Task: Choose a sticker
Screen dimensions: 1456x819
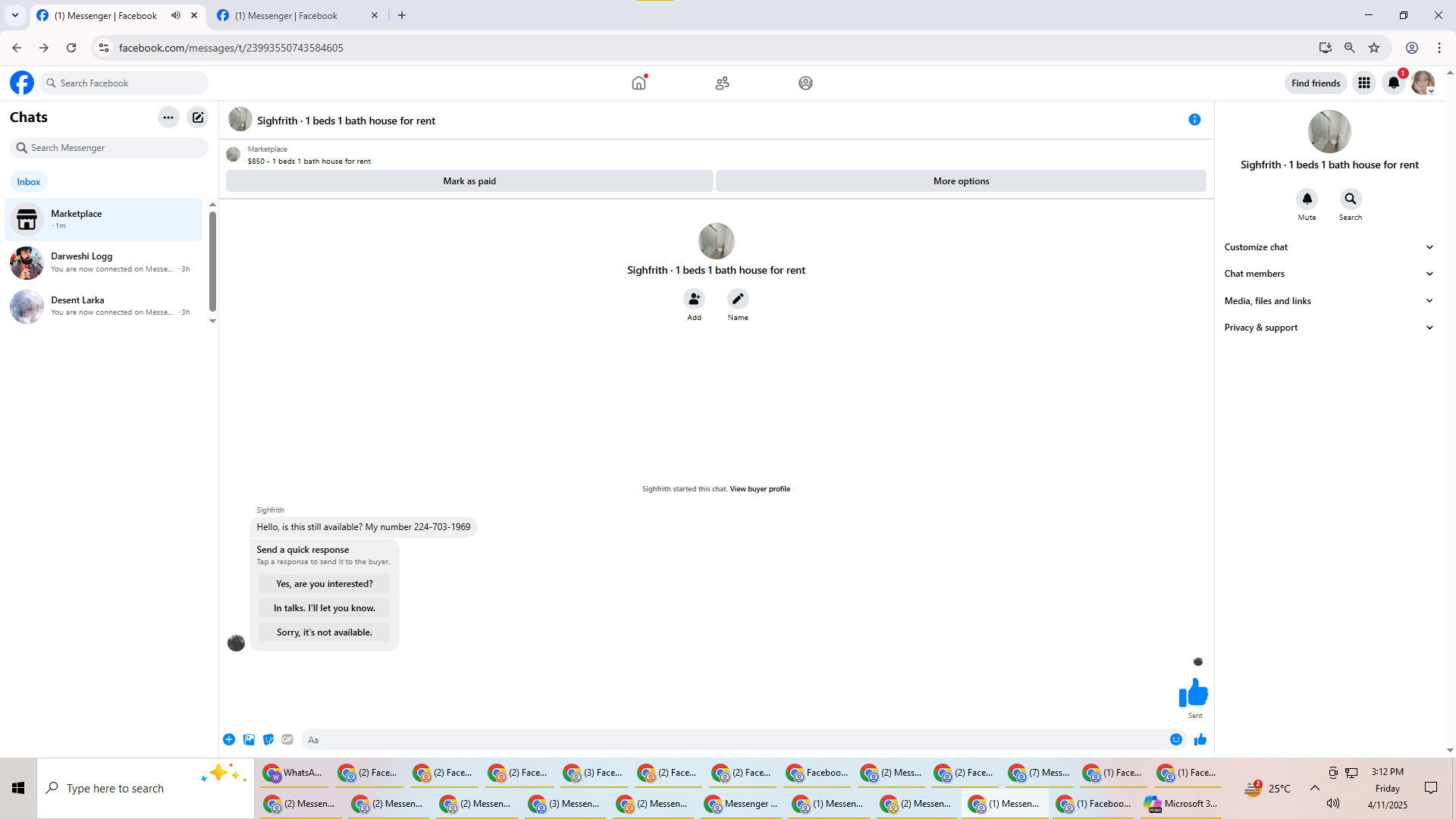Action: [x=268, y=739]
